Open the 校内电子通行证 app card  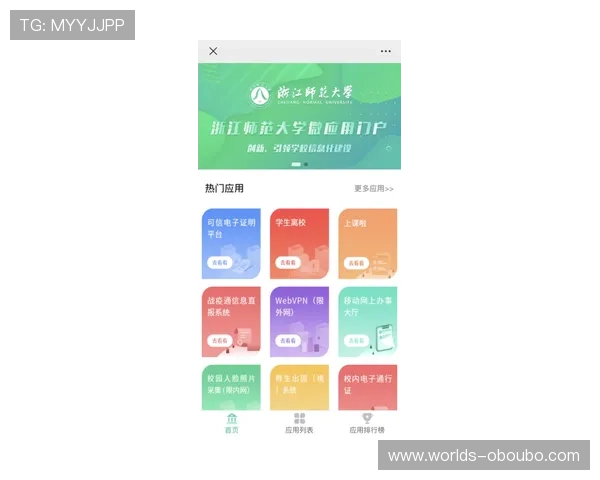(367, 387)
